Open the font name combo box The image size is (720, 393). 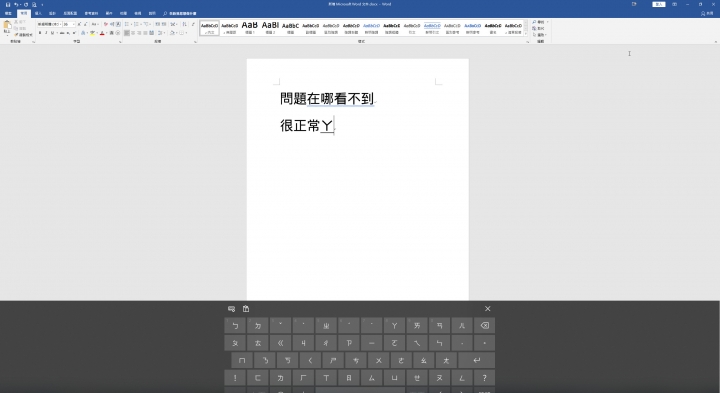pos(50,24)
